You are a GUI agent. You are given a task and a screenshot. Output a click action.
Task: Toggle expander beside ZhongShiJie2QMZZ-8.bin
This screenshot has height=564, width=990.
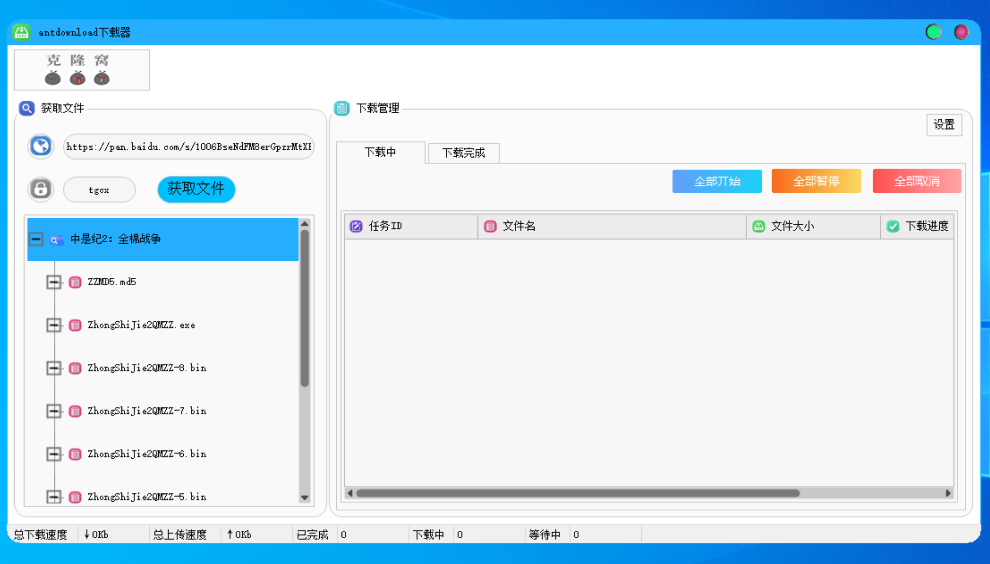(54, 368)
